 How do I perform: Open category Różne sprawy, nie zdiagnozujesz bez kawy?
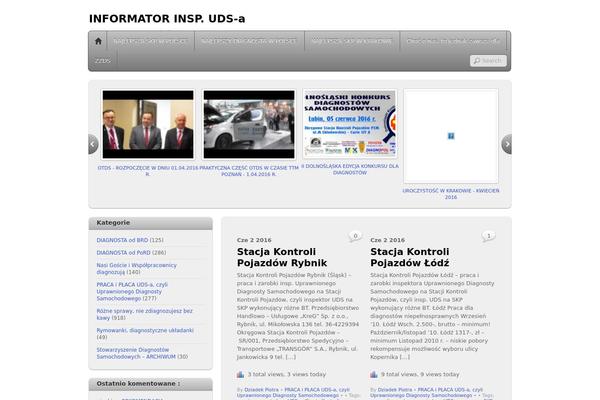point(144,314)
